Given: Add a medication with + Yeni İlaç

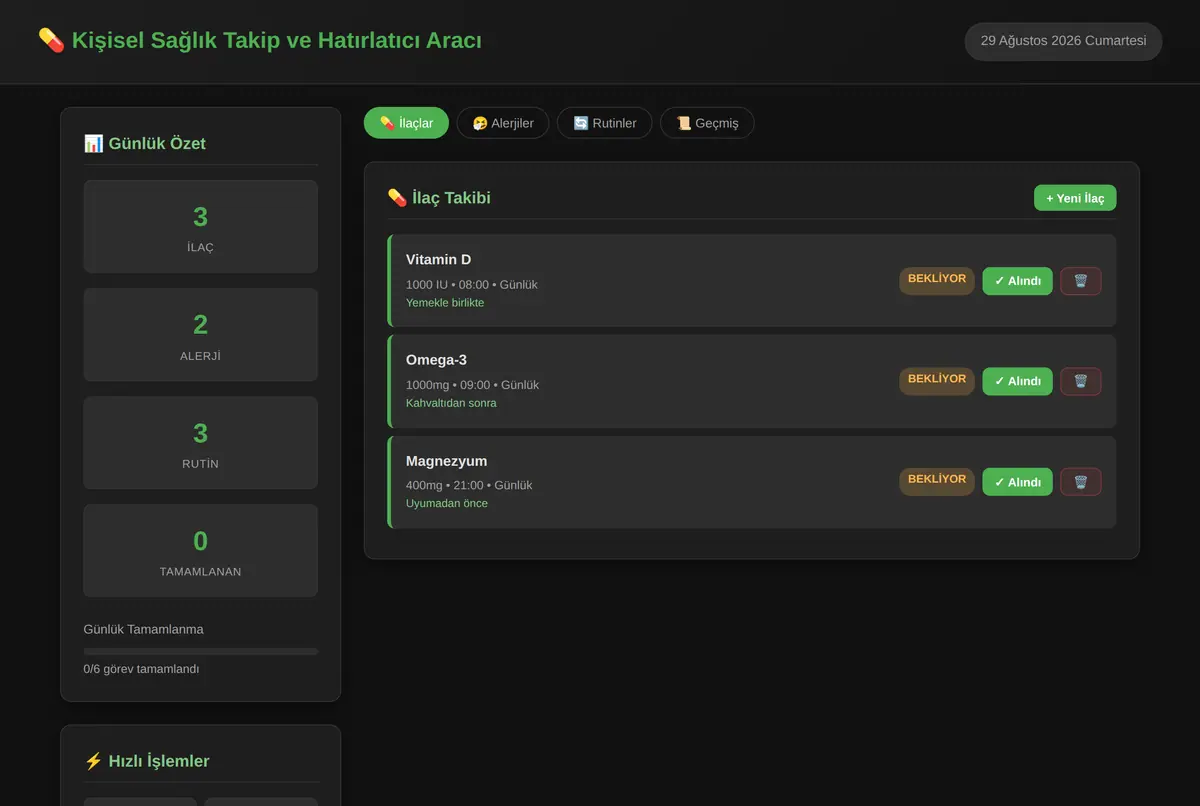Looking at the screenshot, I should [x=1075, y=198].
